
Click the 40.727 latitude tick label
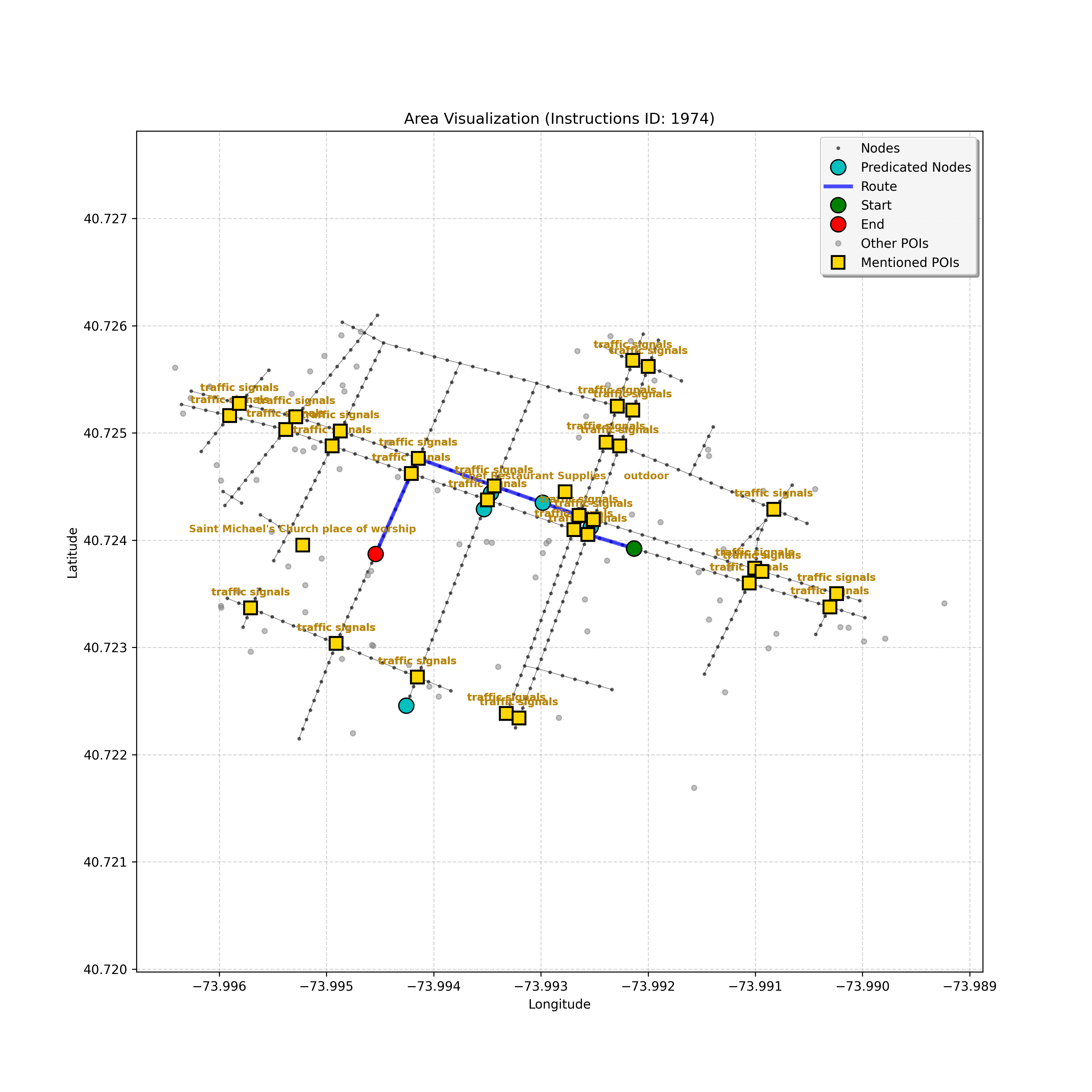click(106, 219)
